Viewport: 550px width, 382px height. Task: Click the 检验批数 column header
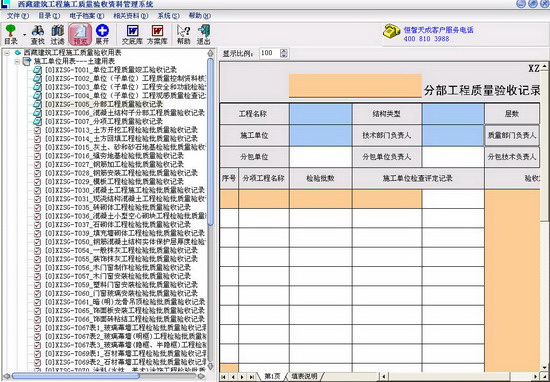[x=321, y=178]
